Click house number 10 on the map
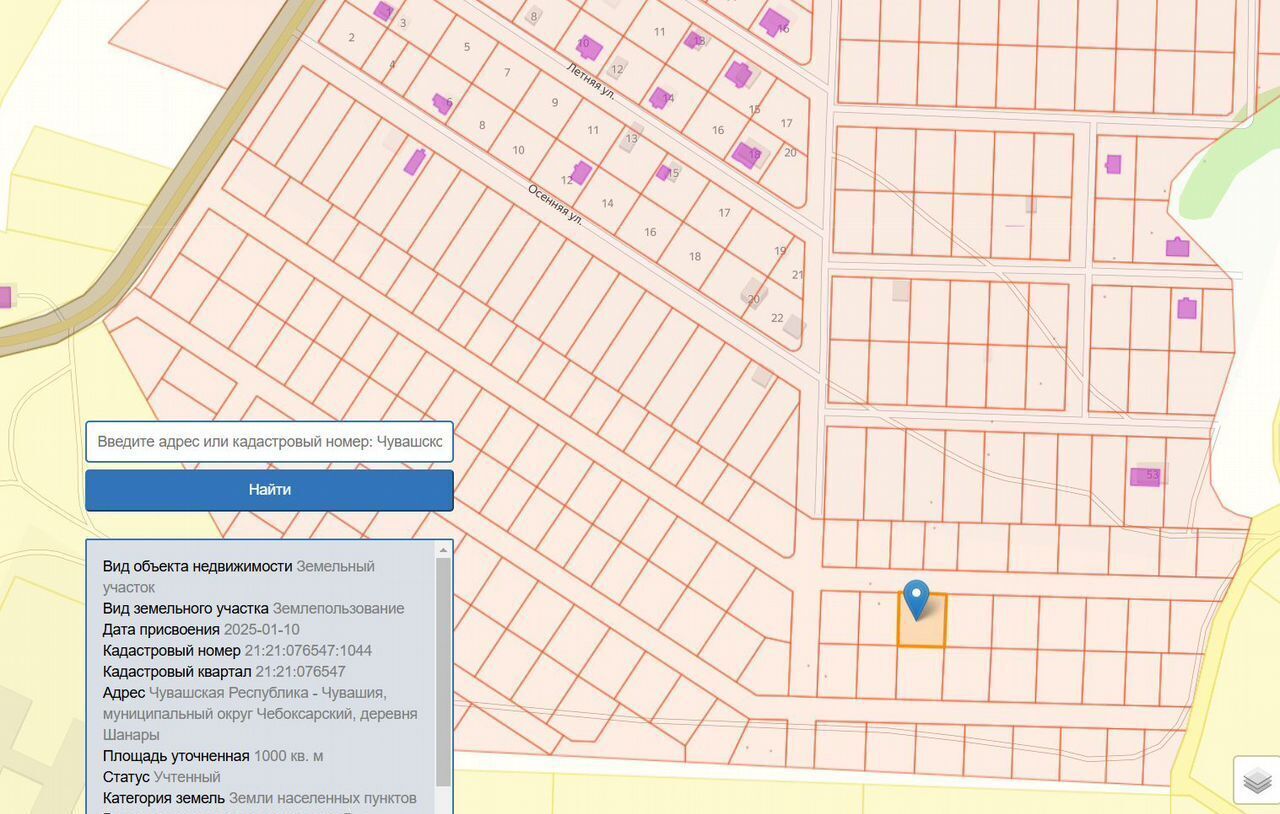This screenshot has height=814, width=1280. coord(518,150)
